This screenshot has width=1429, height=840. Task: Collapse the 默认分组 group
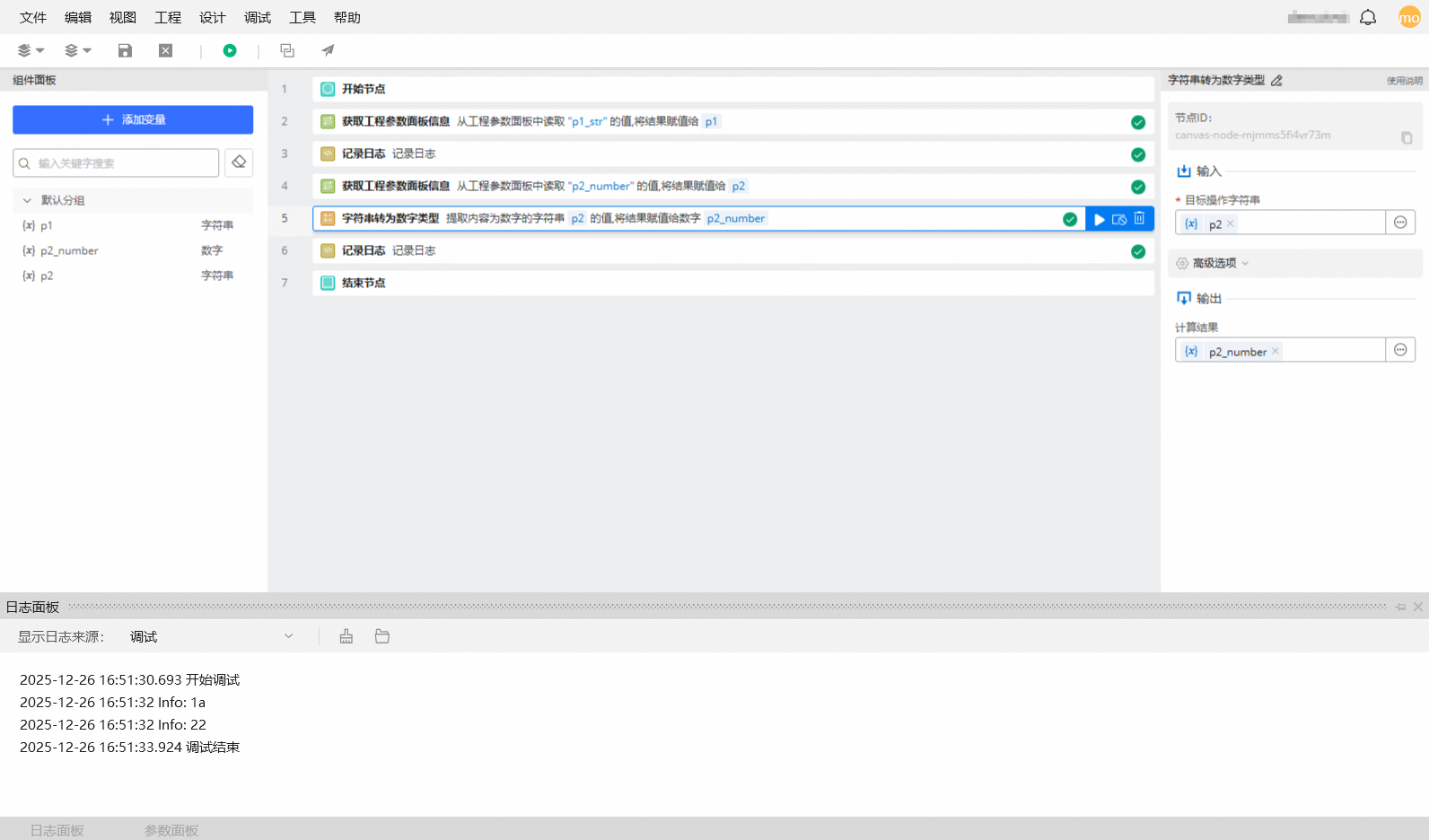tap(27, 200)
